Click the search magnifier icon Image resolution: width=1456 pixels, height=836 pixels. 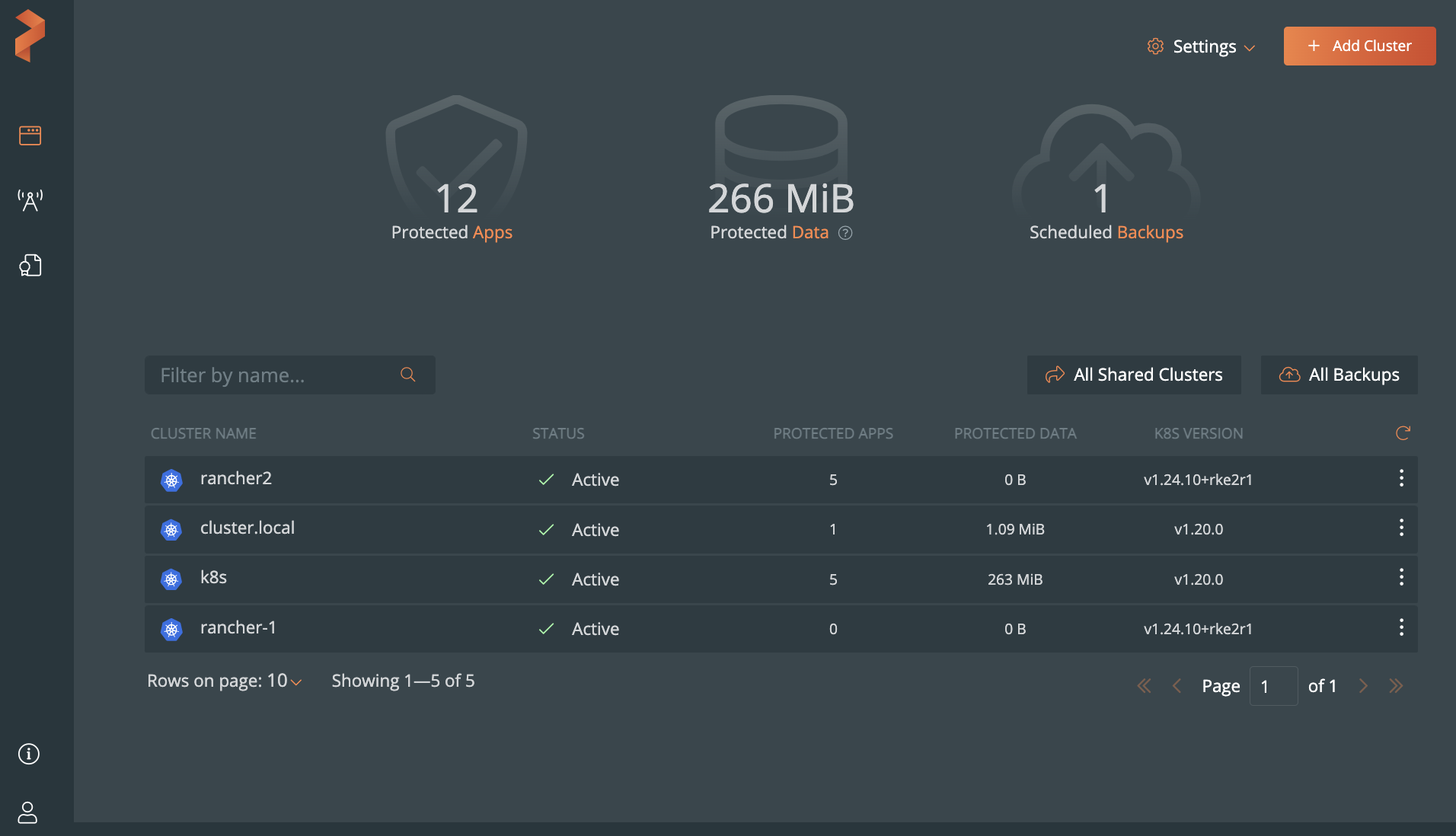(408, 375)
